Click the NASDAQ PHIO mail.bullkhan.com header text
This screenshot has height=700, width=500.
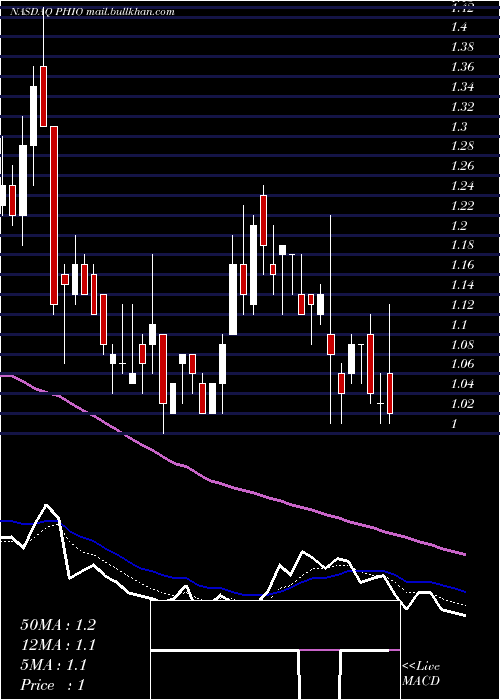point(92,12)
